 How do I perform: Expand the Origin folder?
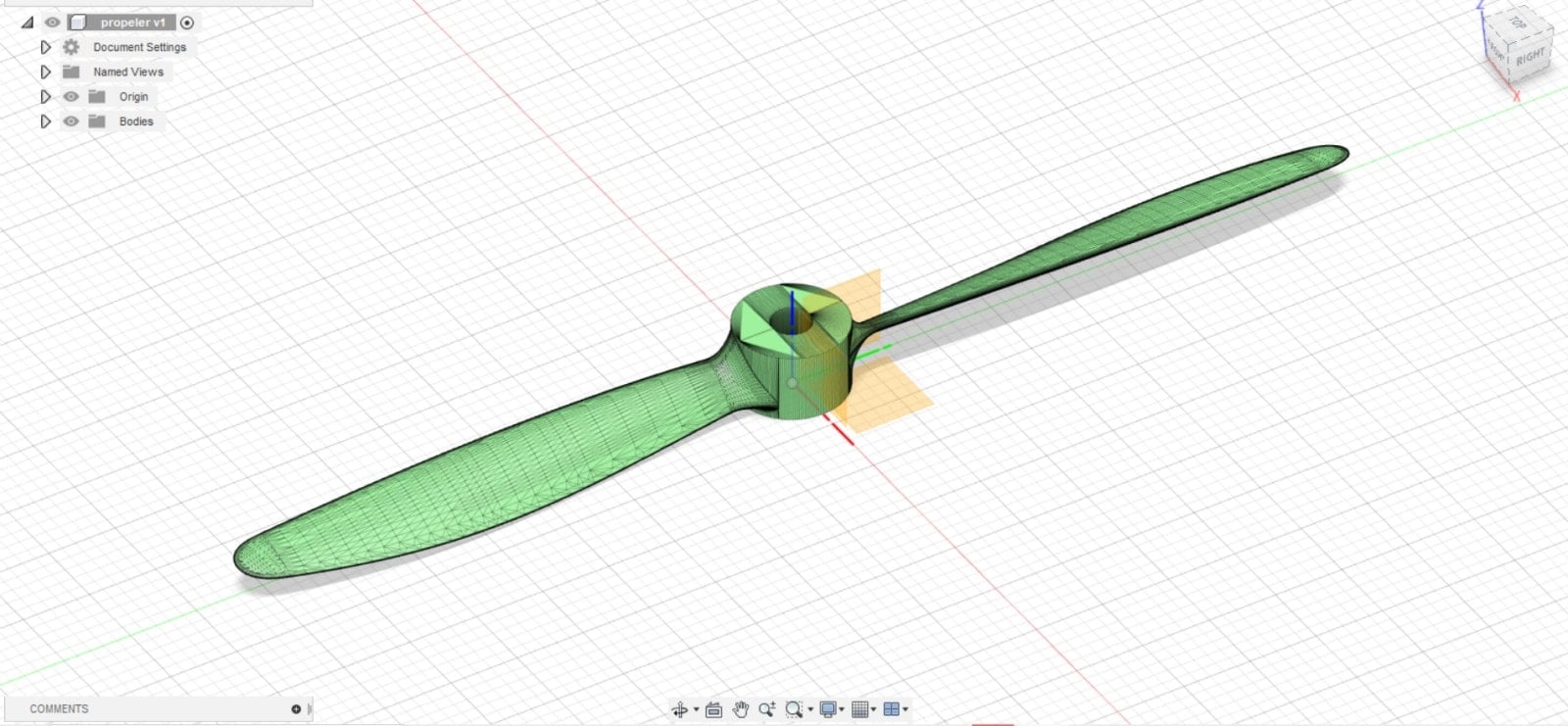click(x=45, y=97)
